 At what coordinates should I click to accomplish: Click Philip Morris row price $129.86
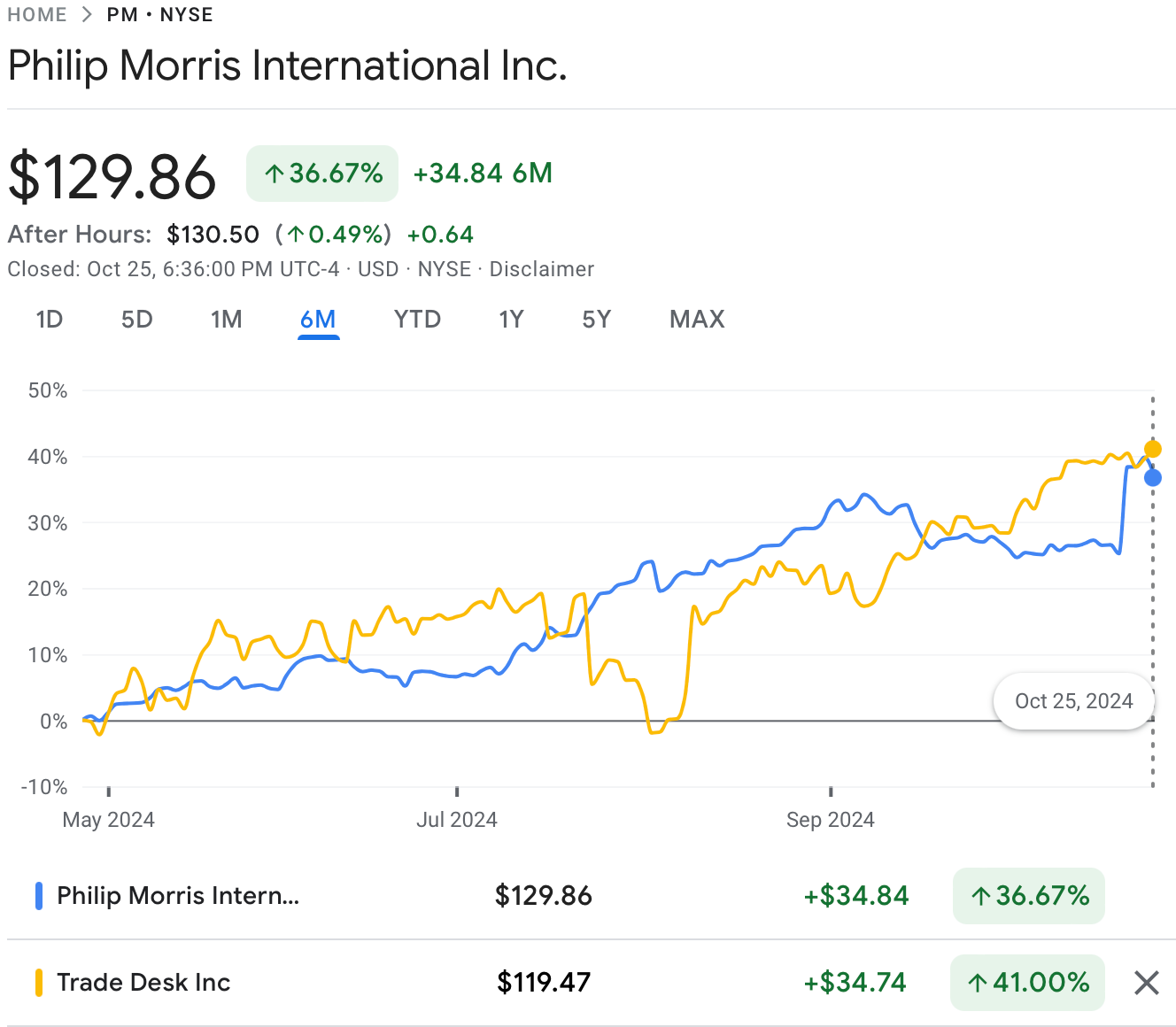544,896
